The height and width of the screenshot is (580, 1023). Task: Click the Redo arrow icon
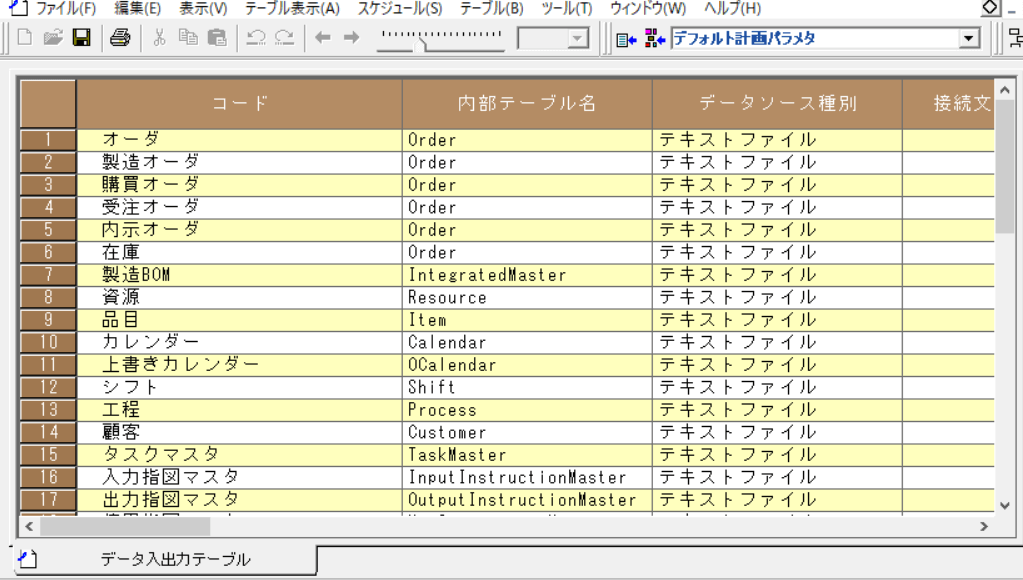(284, 37)
